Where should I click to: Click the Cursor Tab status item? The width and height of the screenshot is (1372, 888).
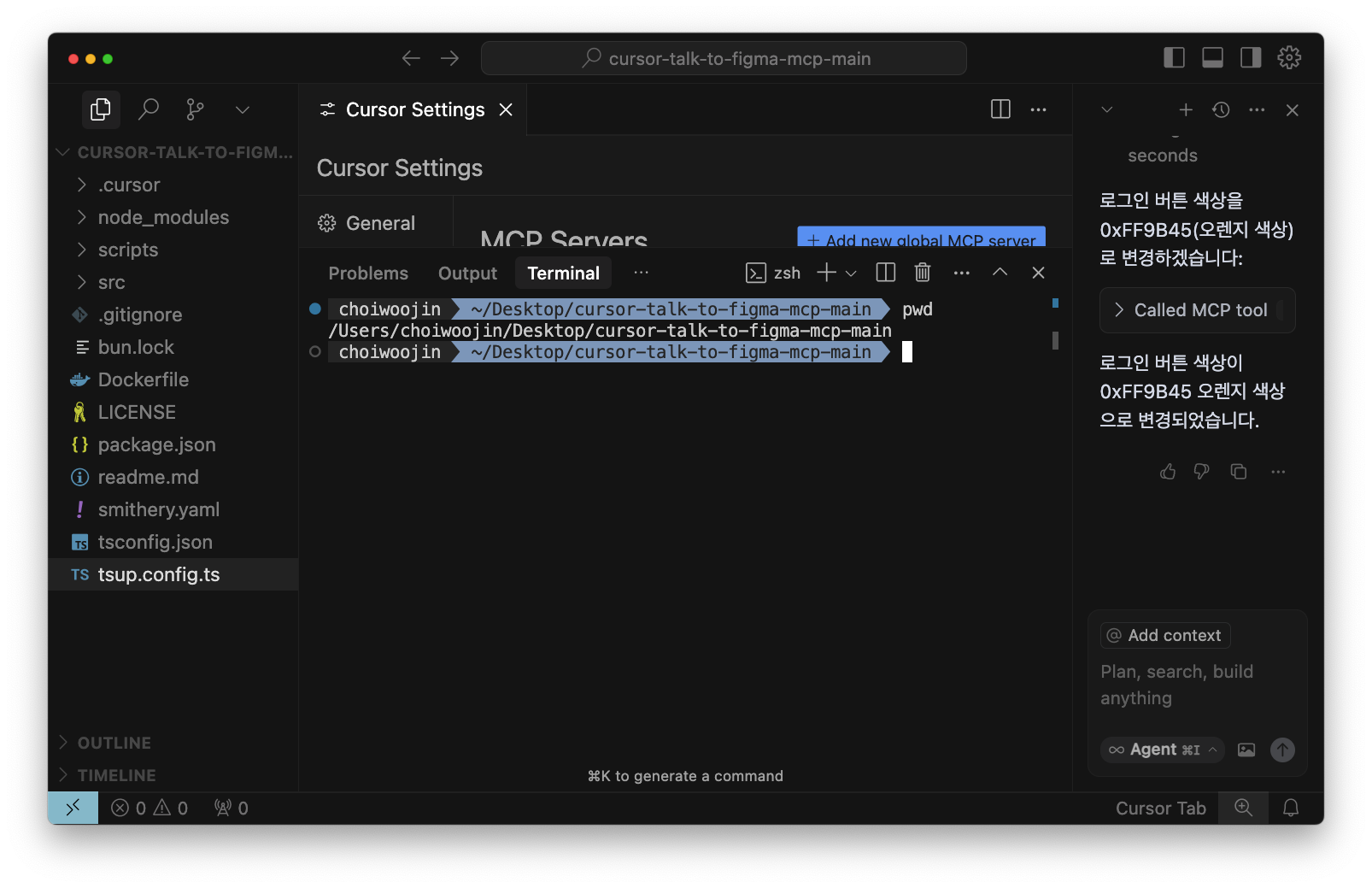pos(1160,808)
